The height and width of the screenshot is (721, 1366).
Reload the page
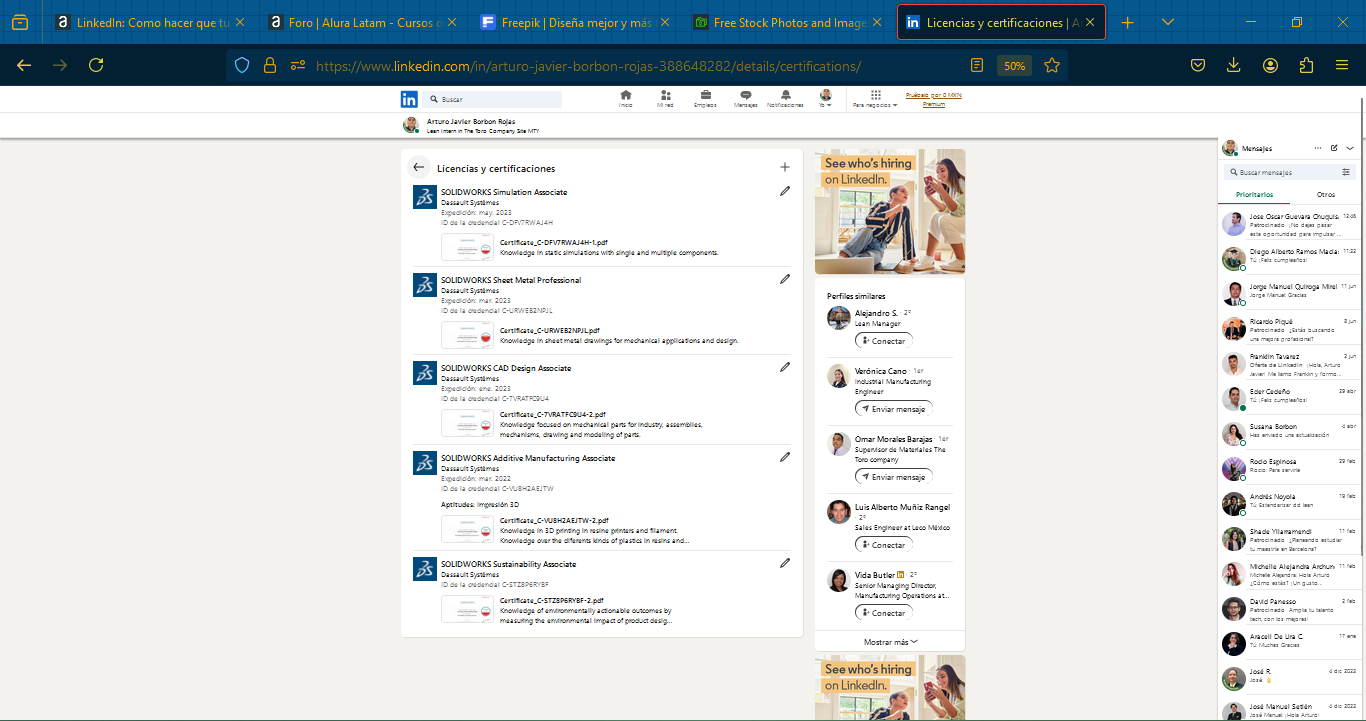click(x=96, y=65)
